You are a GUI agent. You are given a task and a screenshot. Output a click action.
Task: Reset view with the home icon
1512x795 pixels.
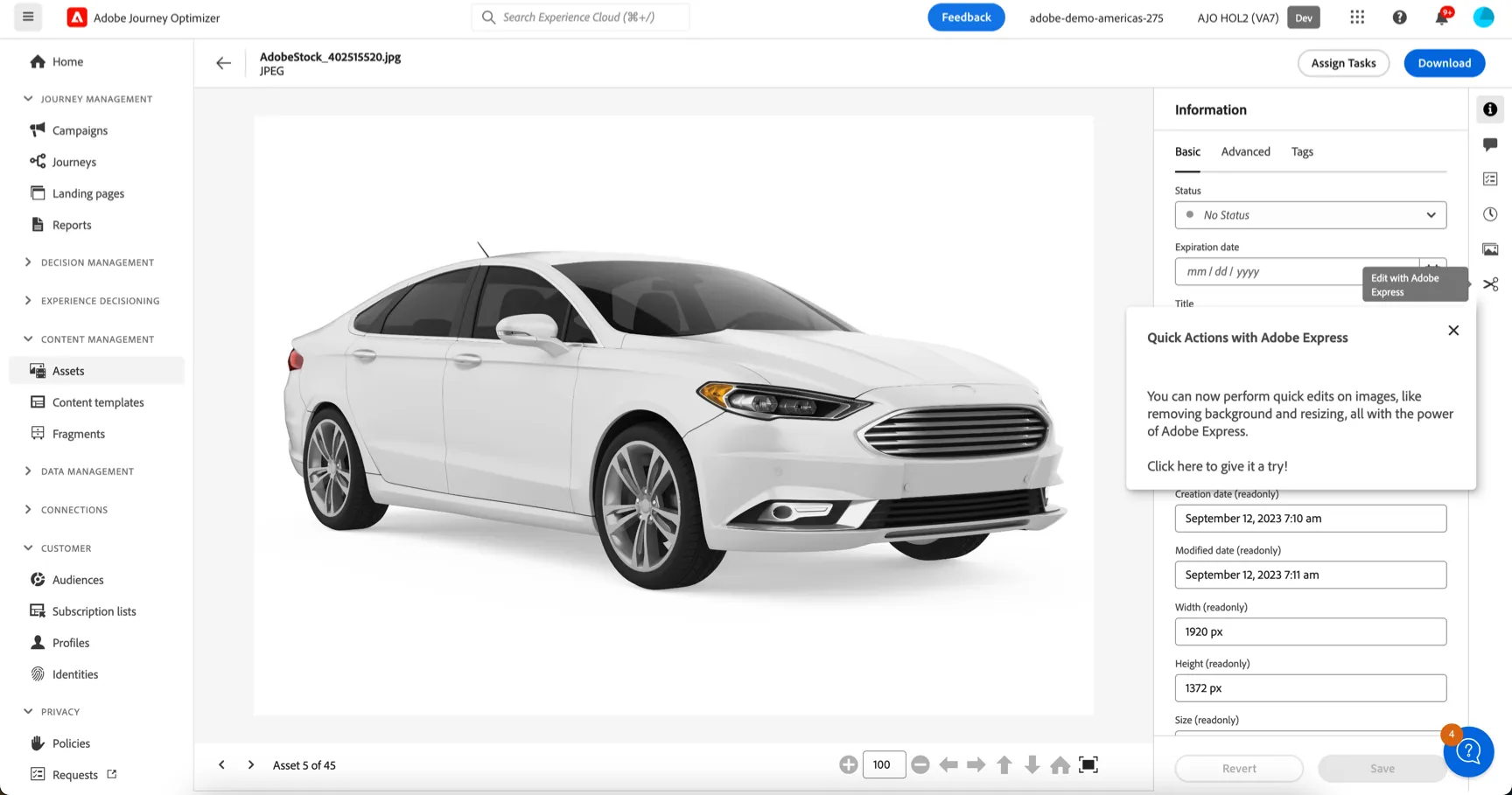point(1060,765)
